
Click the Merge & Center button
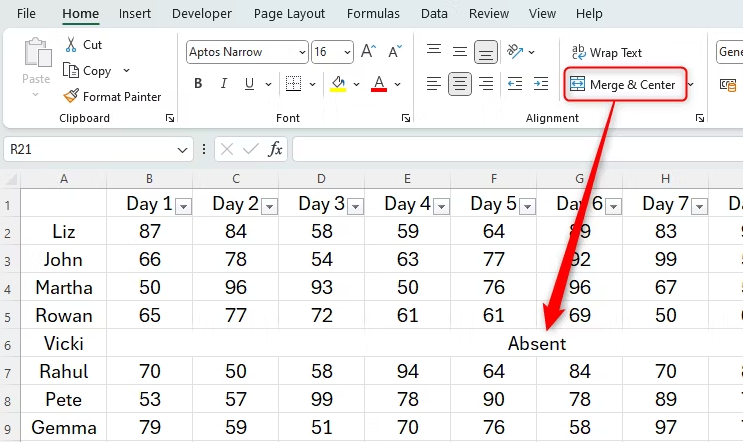pos(625,84)
